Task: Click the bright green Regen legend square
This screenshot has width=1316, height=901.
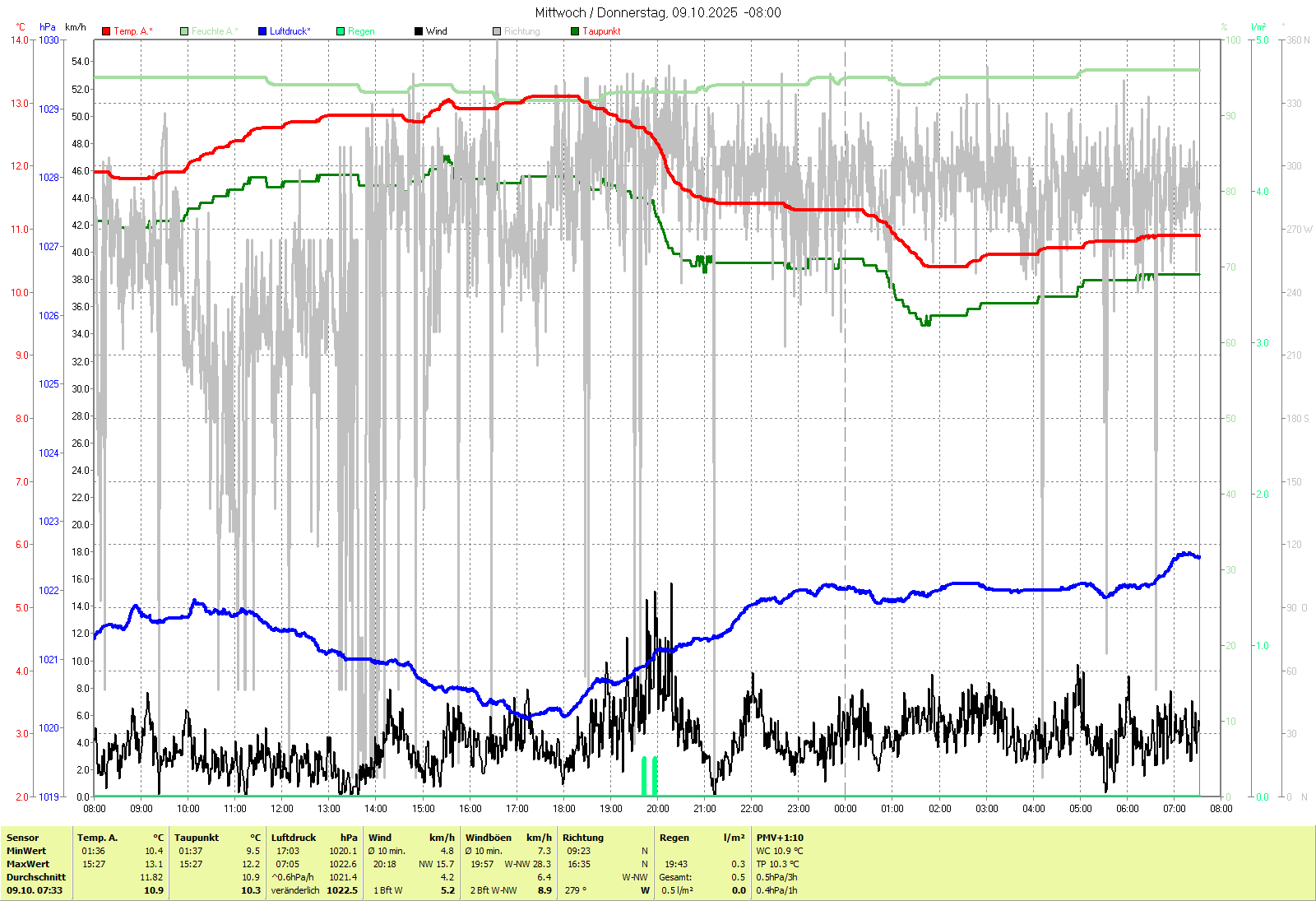Action: click(341, 31)
